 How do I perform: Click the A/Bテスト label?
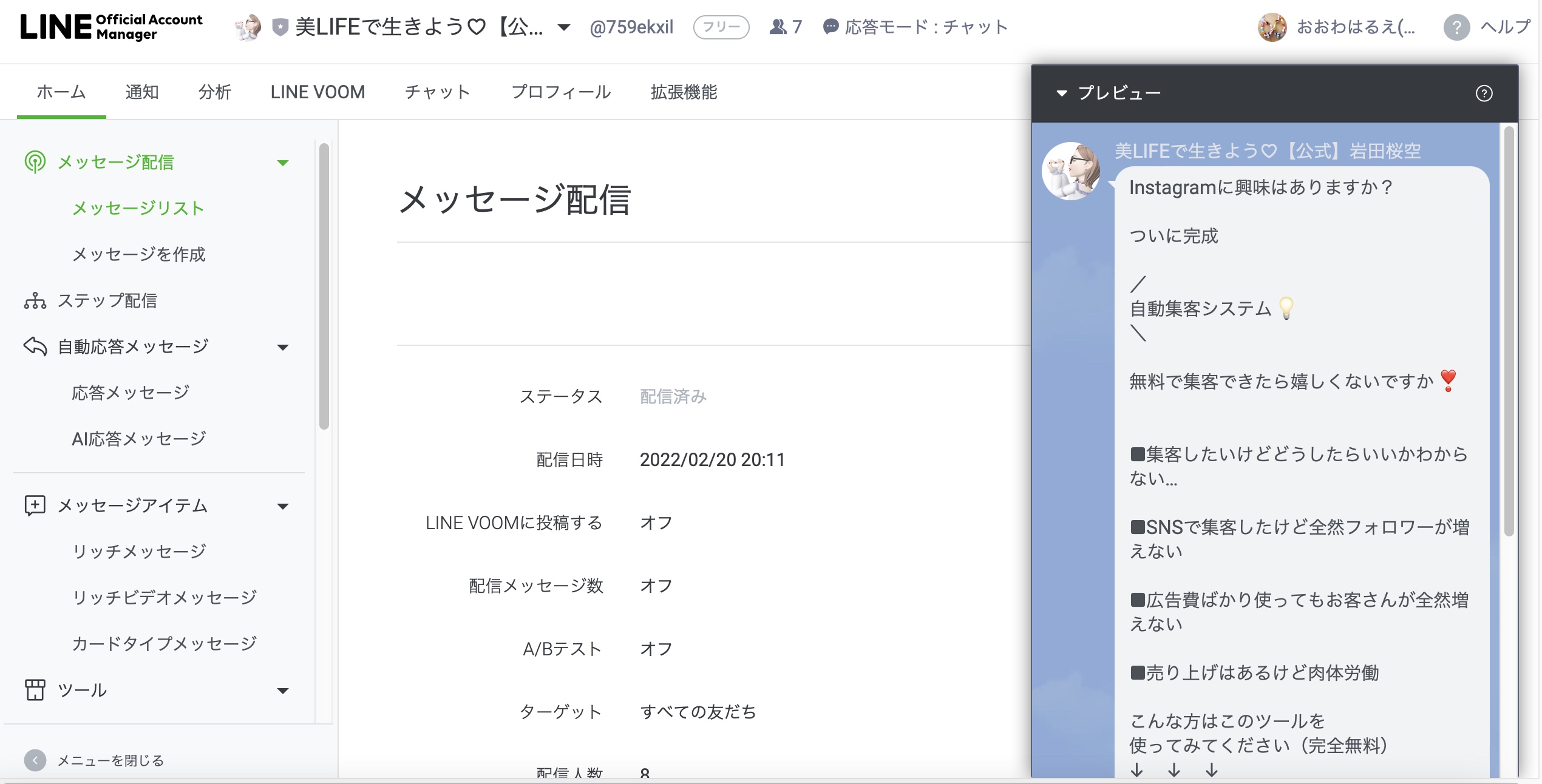[562, 649]
